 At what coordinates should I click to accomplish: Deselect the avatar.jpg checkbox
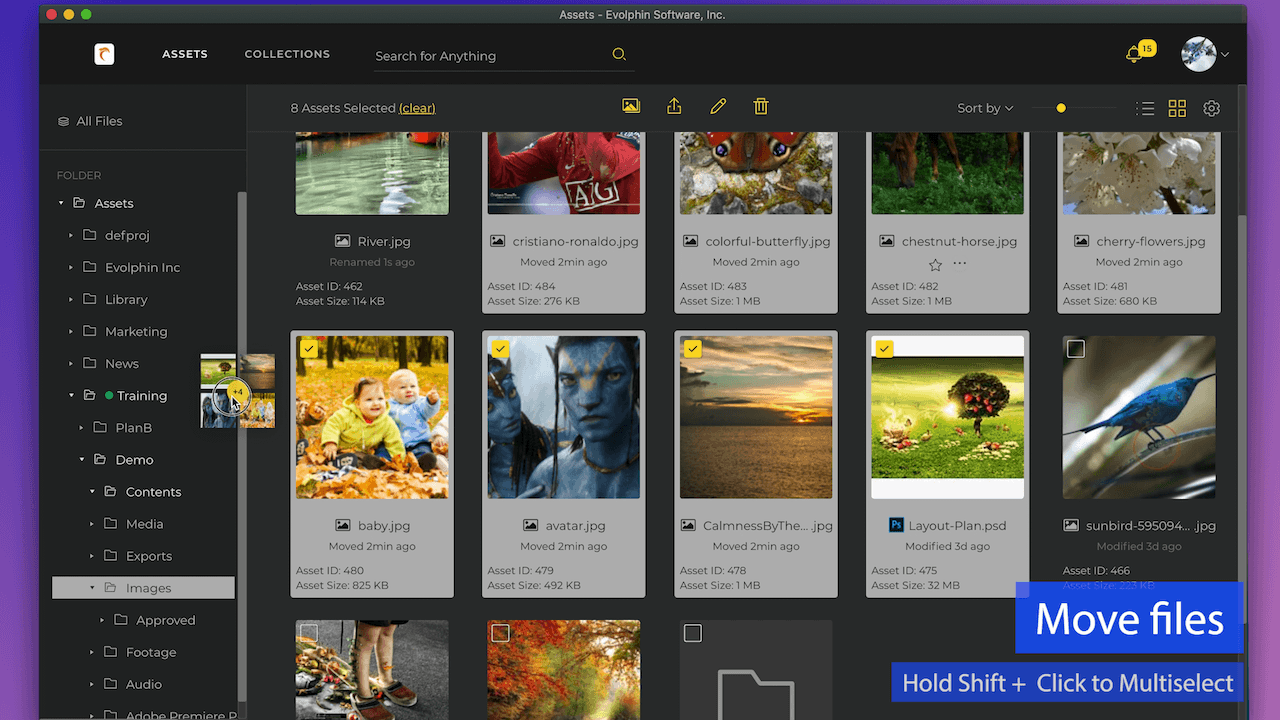point(500,349)
